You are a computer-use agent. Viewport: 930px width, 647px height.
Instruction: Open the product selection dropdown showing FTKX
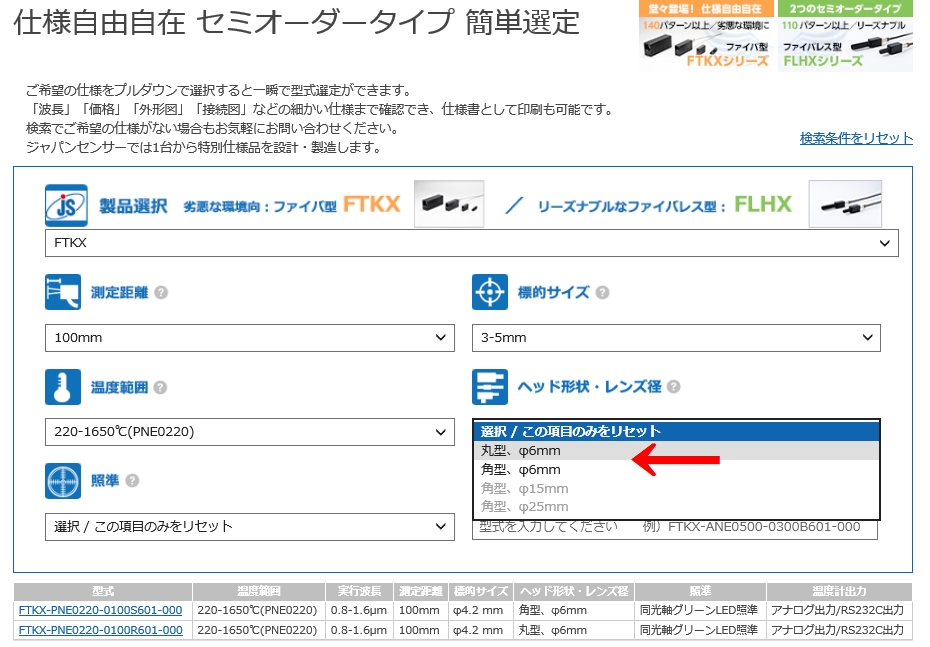(472, 243)
